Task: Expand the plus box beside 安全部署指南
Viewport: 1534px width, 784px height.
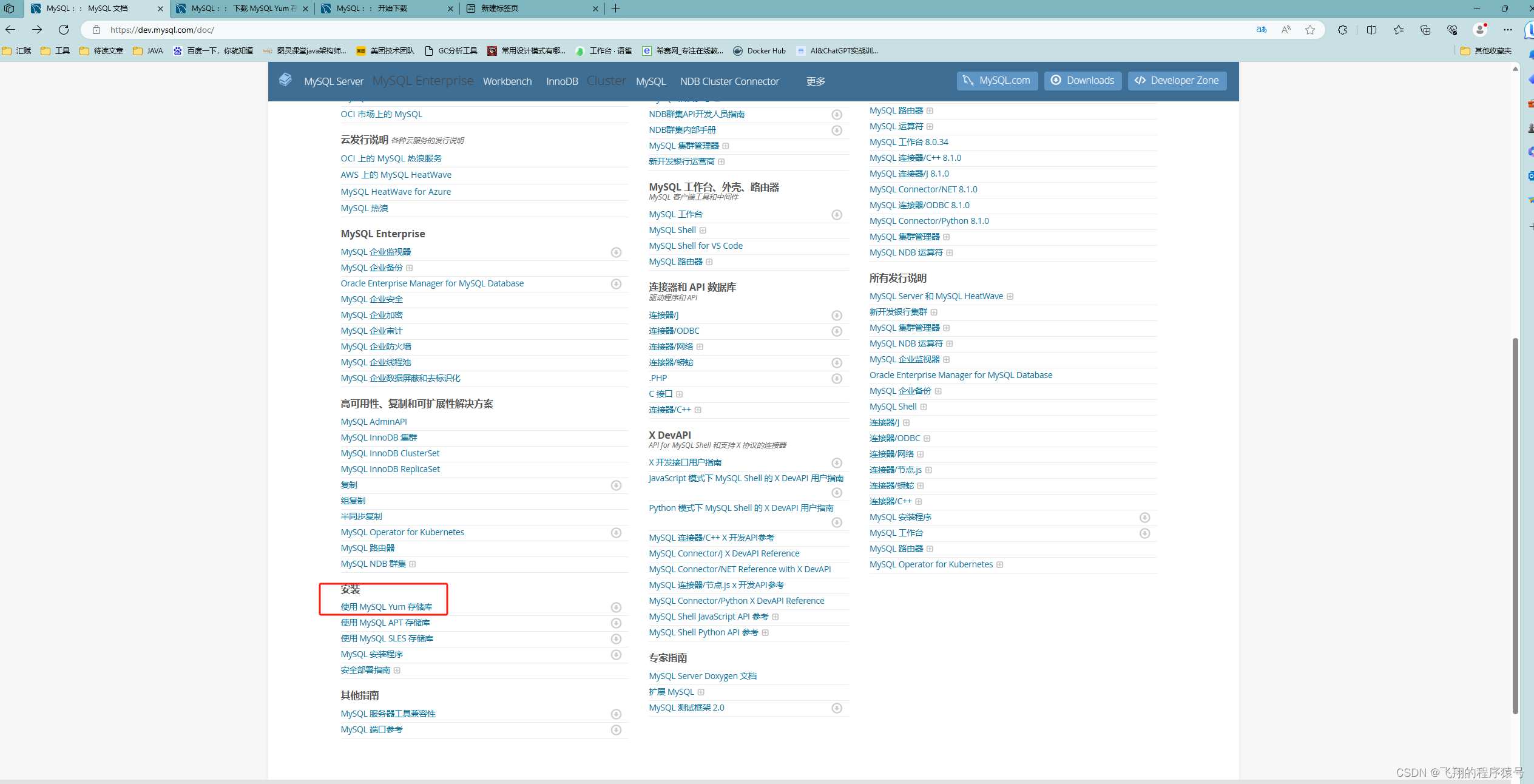Action: [x=397, y=671]
